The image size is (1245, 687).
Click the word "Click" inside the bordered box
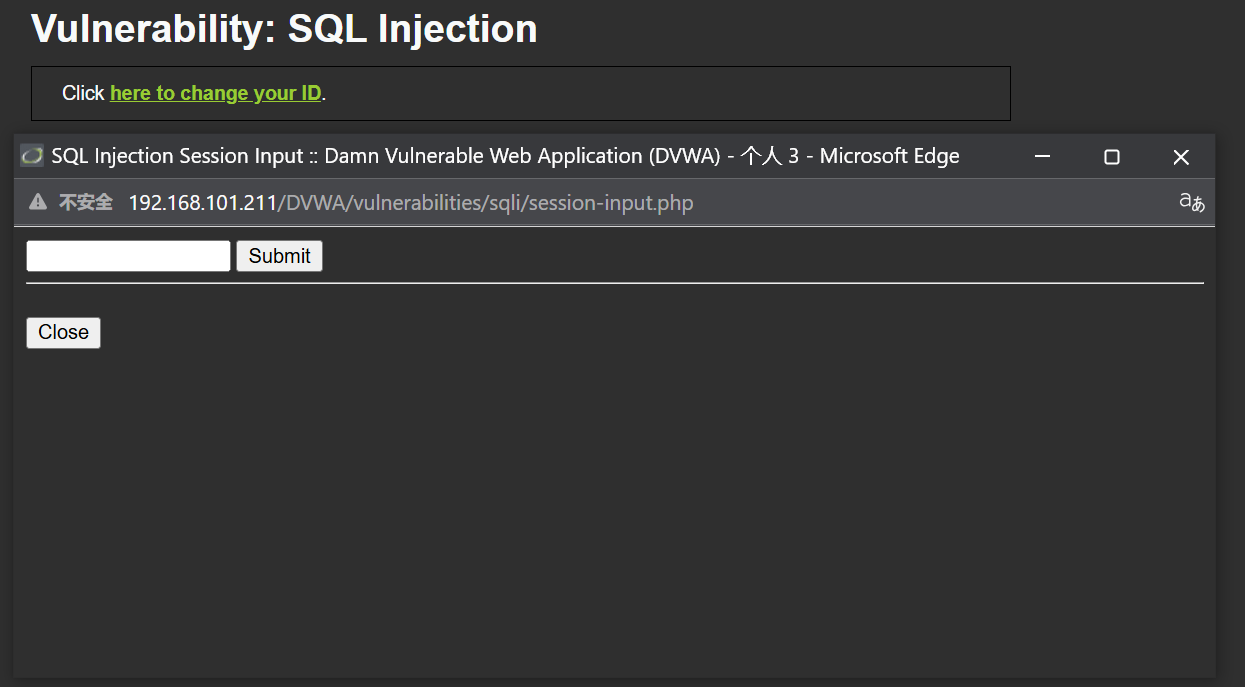coord(83,93)
